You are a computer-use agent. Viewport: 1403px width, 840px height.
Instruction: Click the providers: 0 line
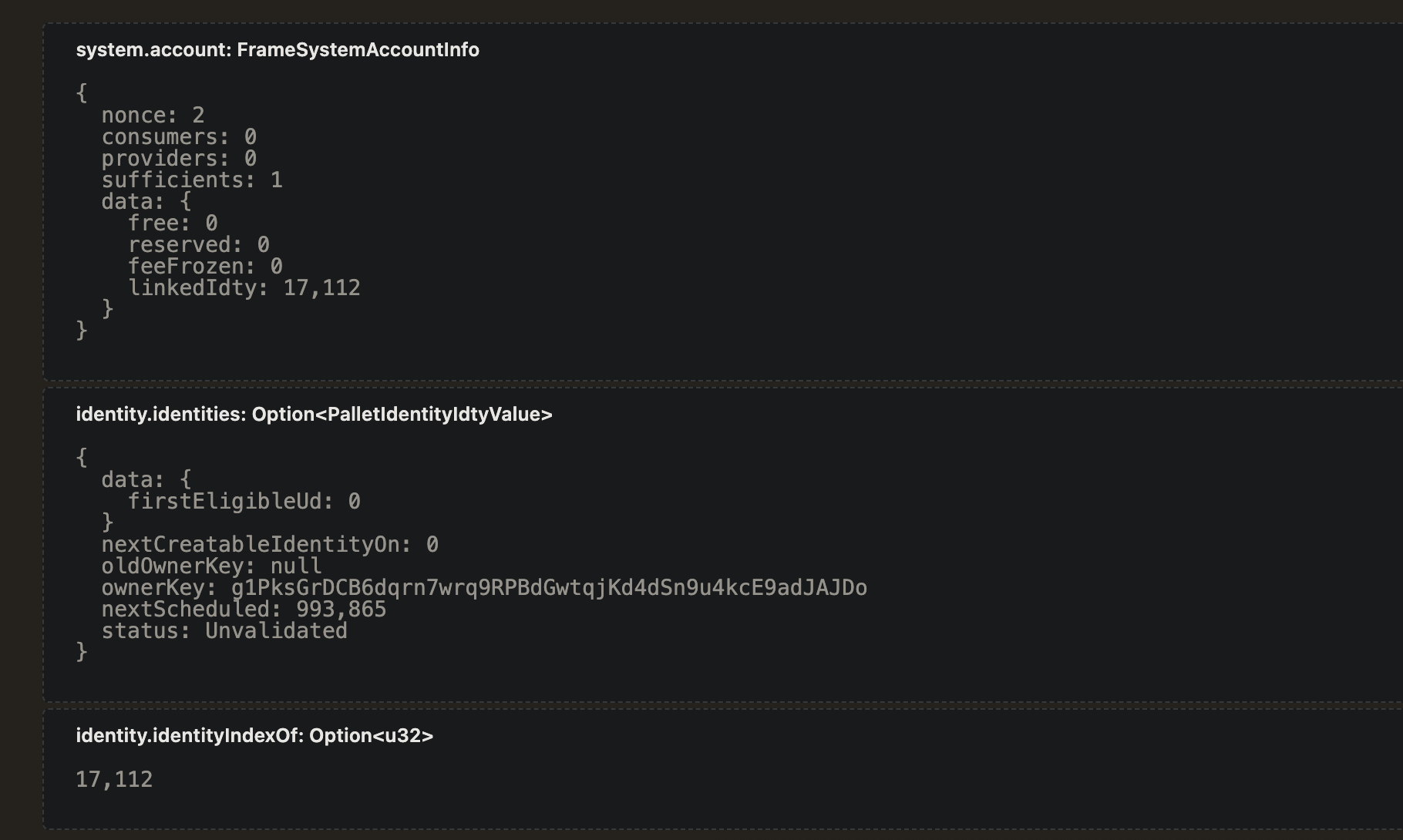pos(179,159)
